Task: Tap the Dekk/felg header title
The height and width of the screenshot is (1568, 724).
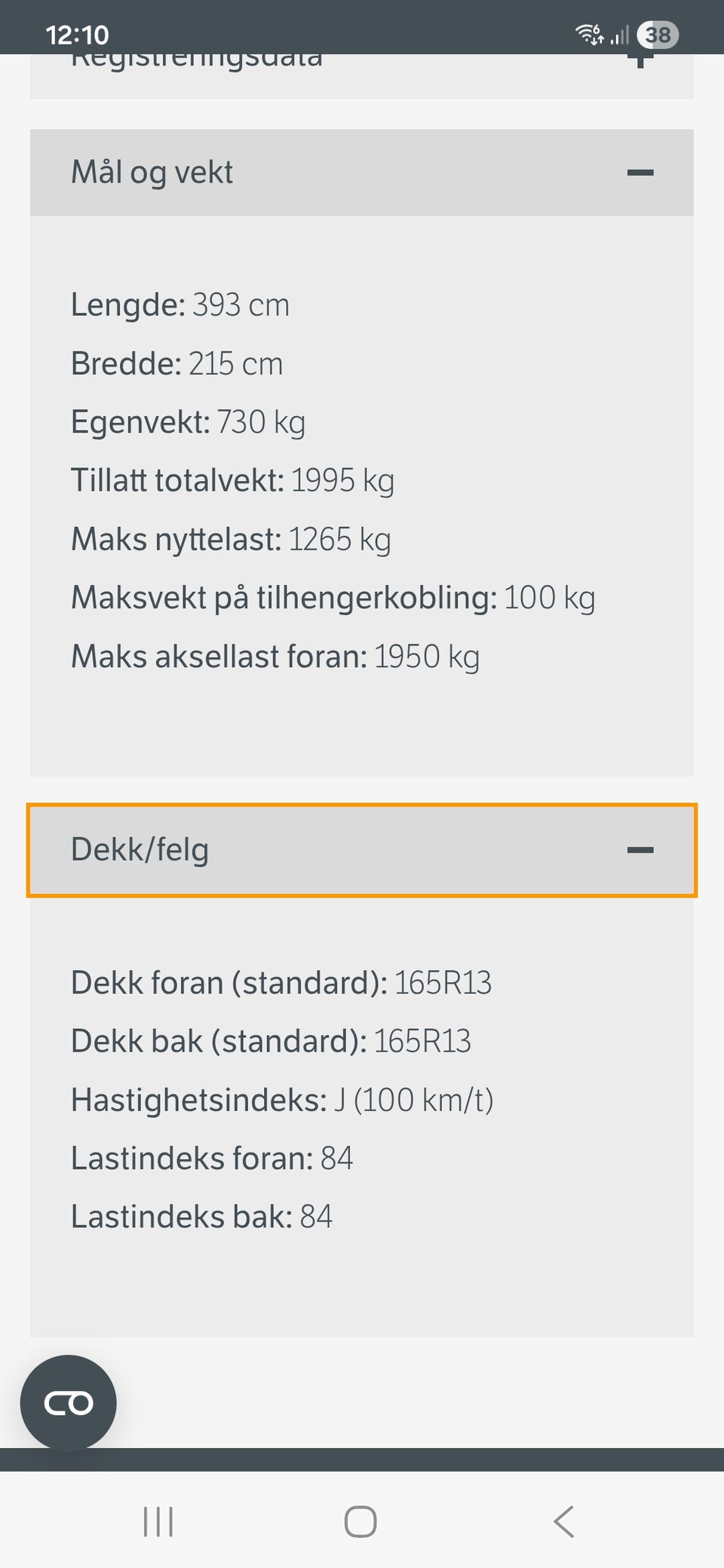Action: [x=140, y=850]
